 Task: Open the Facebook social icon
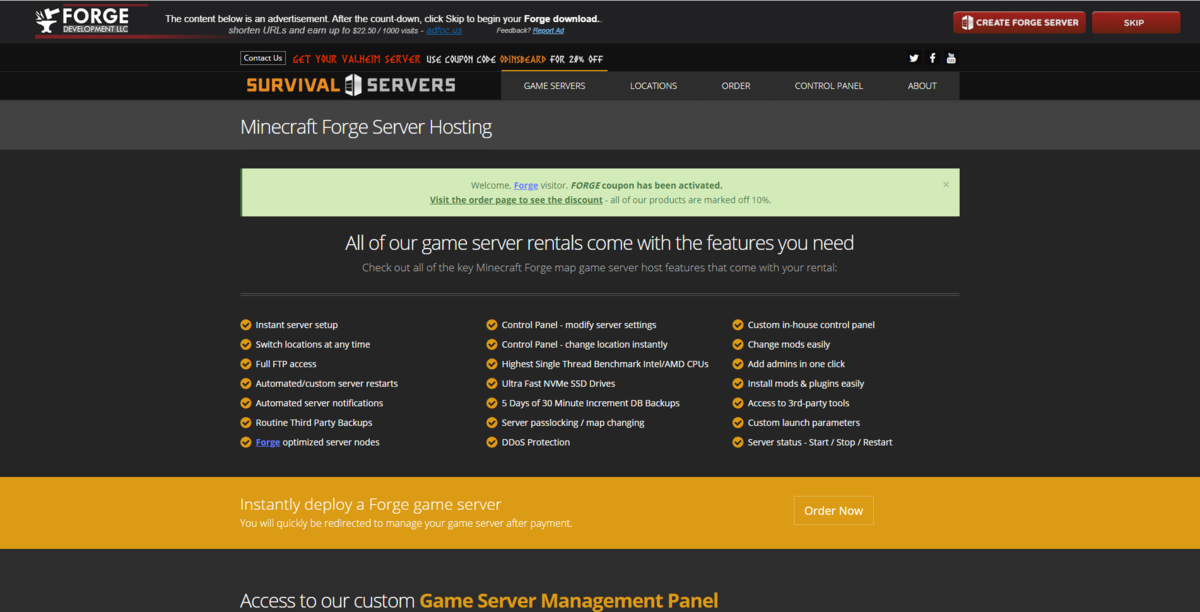click(933, 58)
